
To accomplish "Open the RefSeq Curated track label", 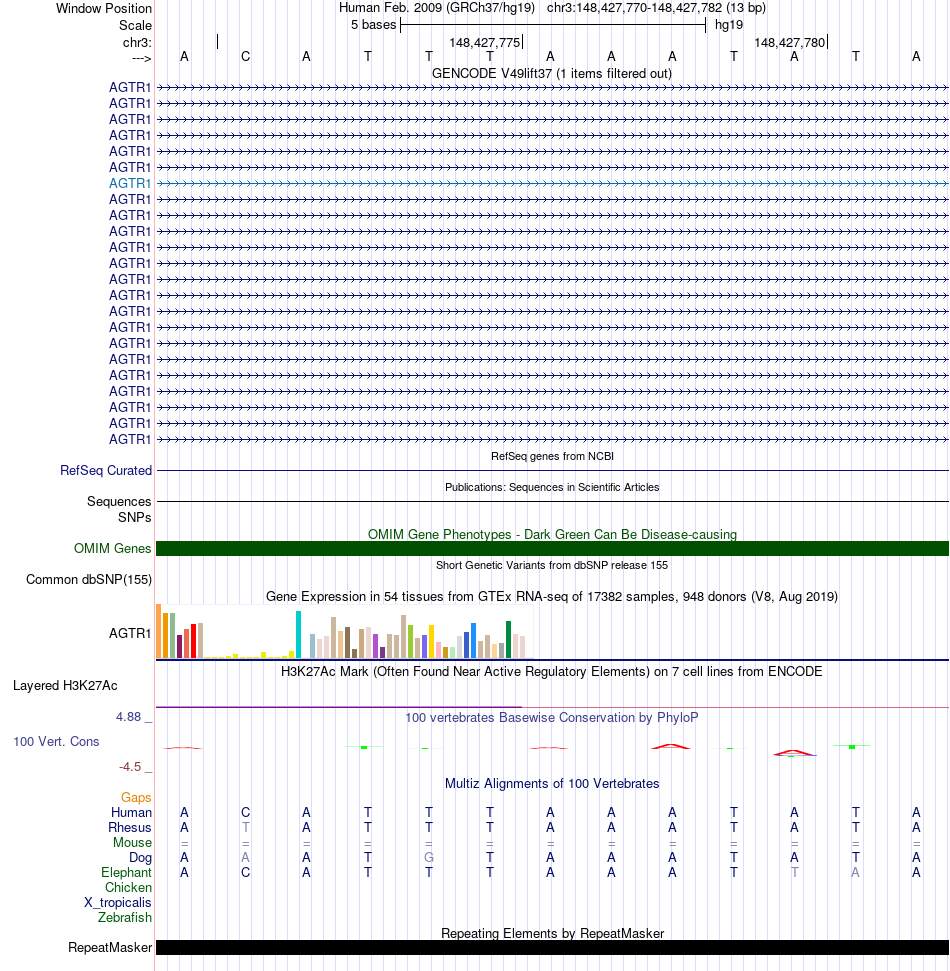I will pyautogui.click(x=106, y=471).
